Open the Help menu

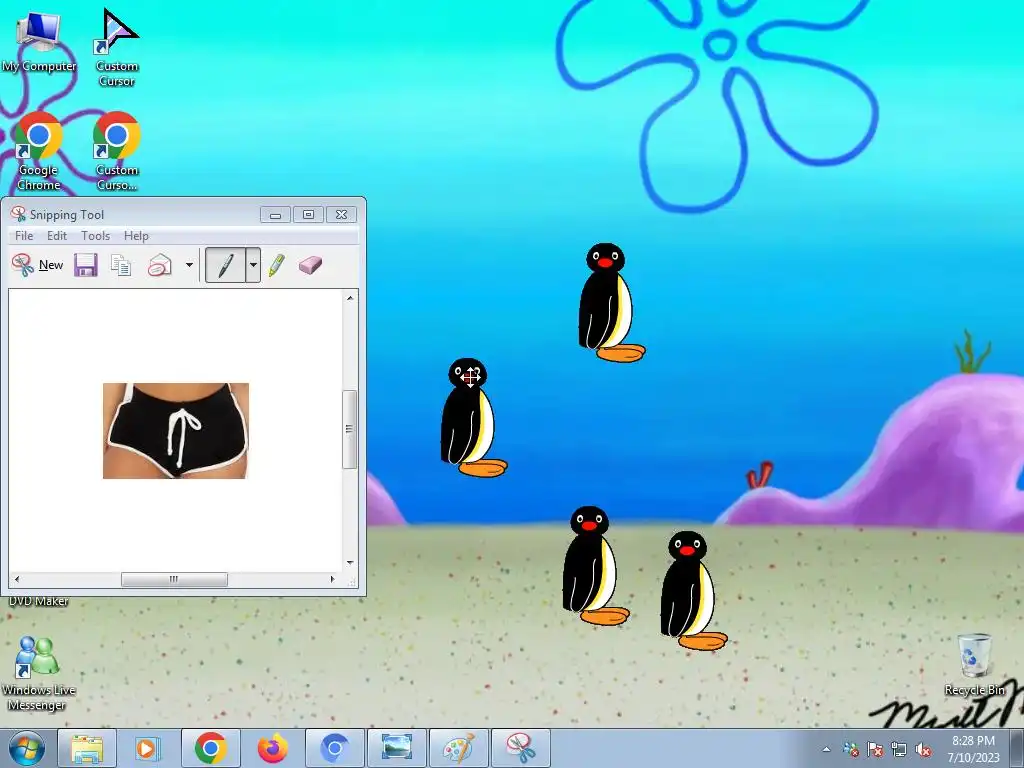pyautogui.click(x=136, y=236)
